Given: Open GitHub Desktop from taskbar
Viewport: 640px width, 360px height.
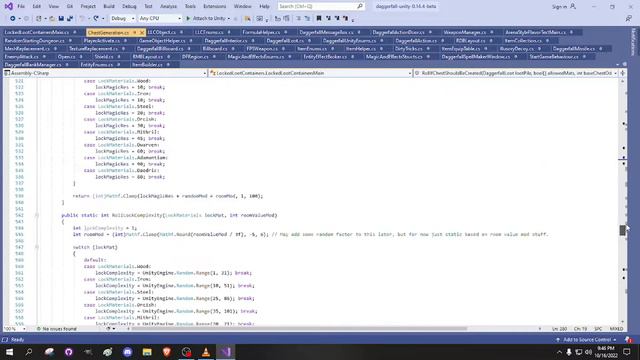Looking at the screenshot, I should (x=68, y=352).
